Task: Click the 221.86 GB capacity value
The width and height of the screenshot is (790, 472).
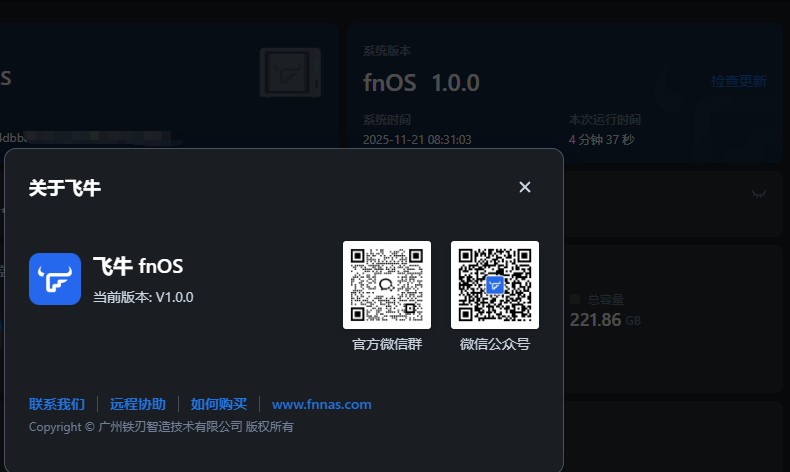Action: (x=605, y=320)
